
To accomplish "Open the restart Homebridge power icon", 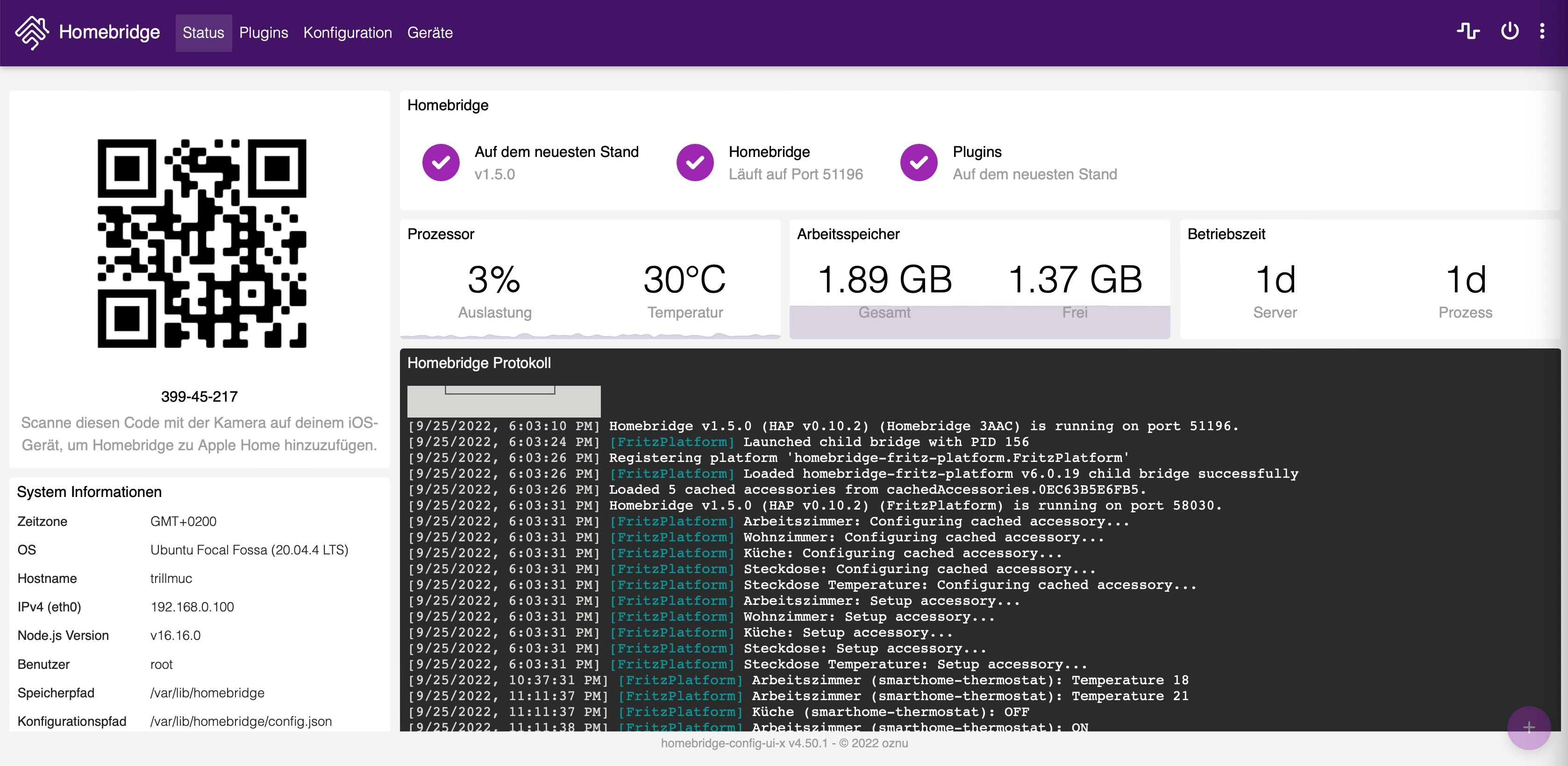I will point(1510,31).
